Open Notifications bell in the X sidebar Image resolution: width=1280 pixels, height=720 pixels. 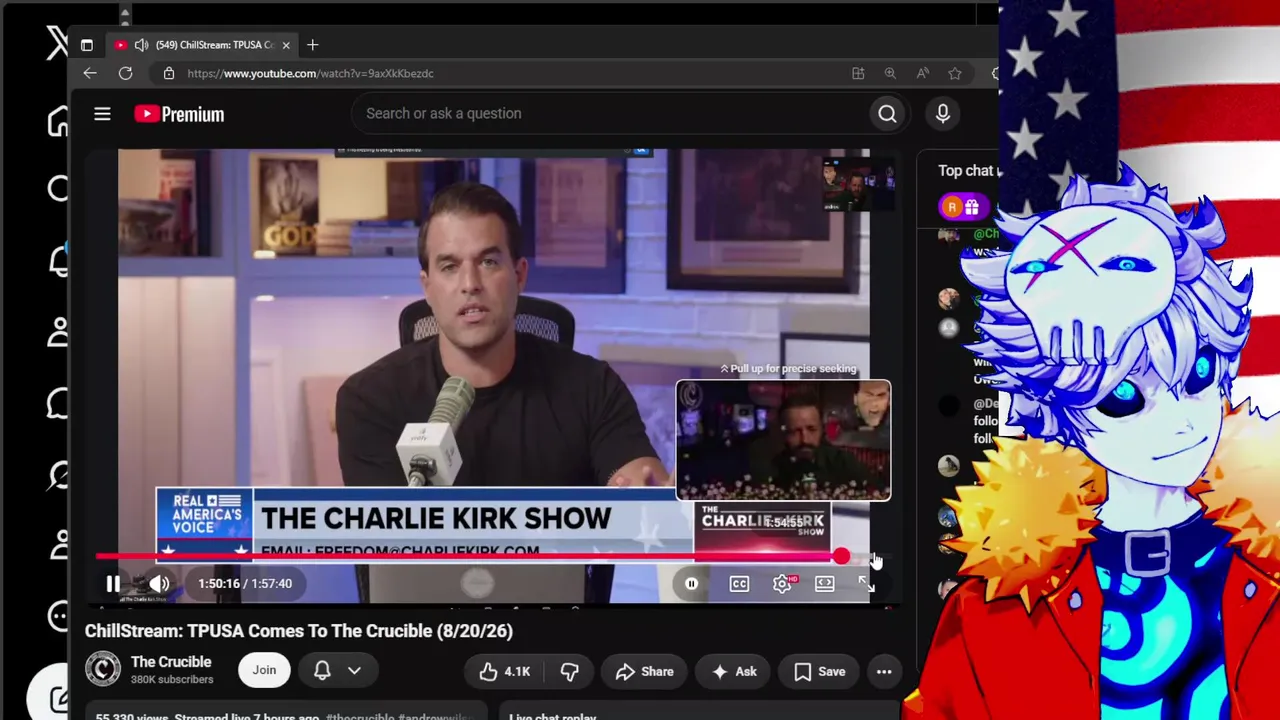[58, 260]
